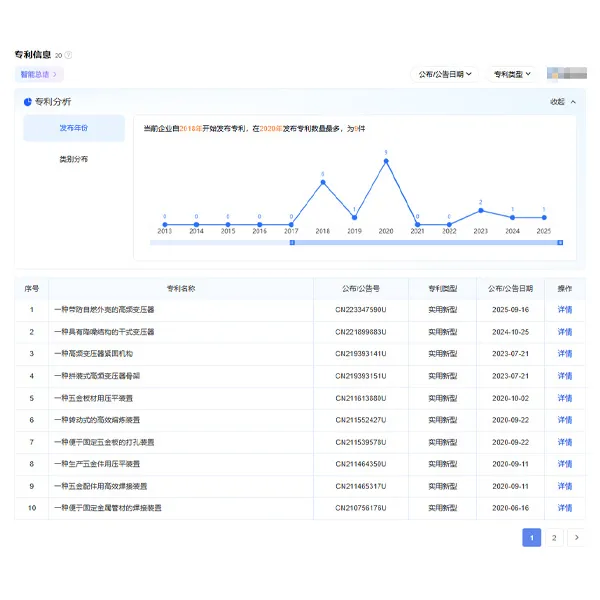Select the 发布年份 tab

click(x=74, y=128)
